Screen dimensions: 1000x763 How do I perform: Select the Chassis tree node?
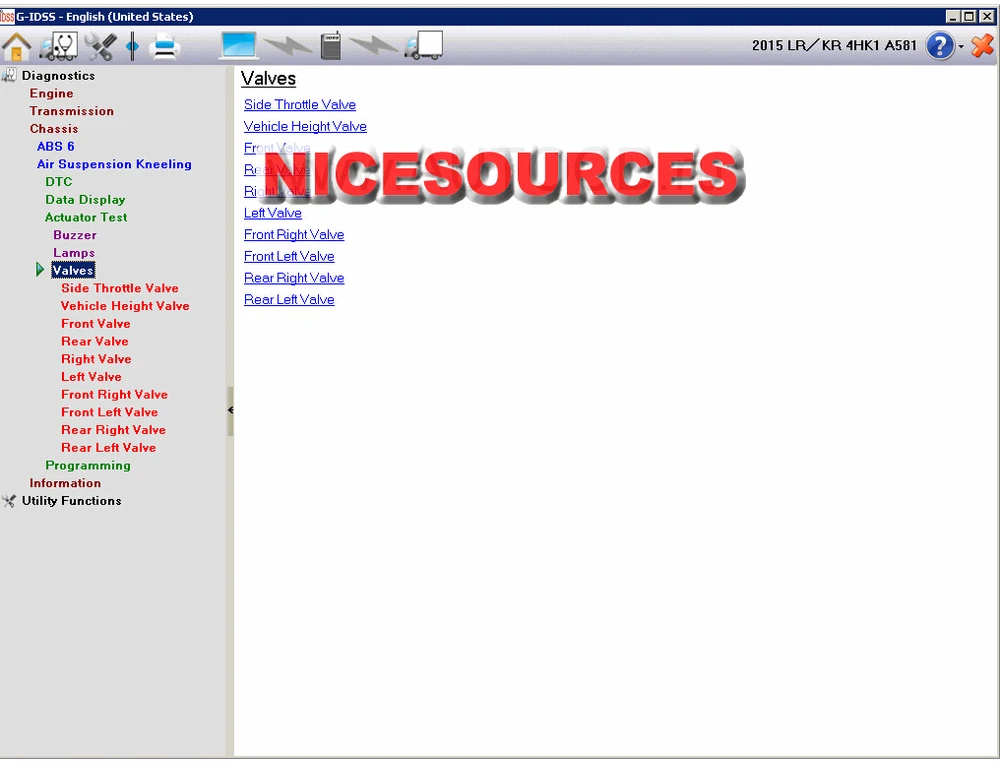[54, 129]
